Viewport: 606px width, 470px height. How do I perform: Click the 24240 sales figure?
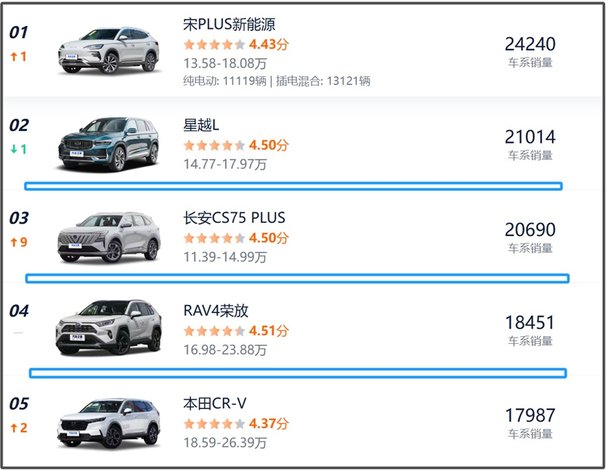[x=530, y=44]
